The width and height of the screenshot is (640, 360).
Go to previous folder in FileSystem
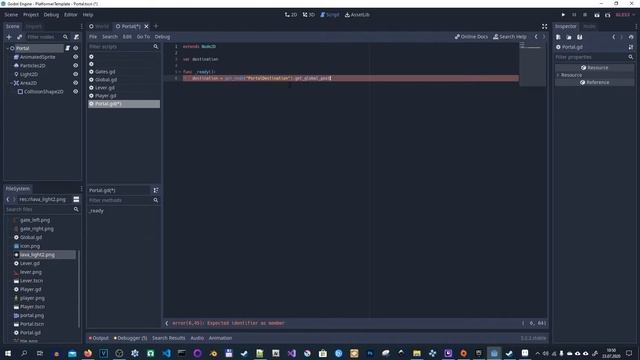(8, 199)
